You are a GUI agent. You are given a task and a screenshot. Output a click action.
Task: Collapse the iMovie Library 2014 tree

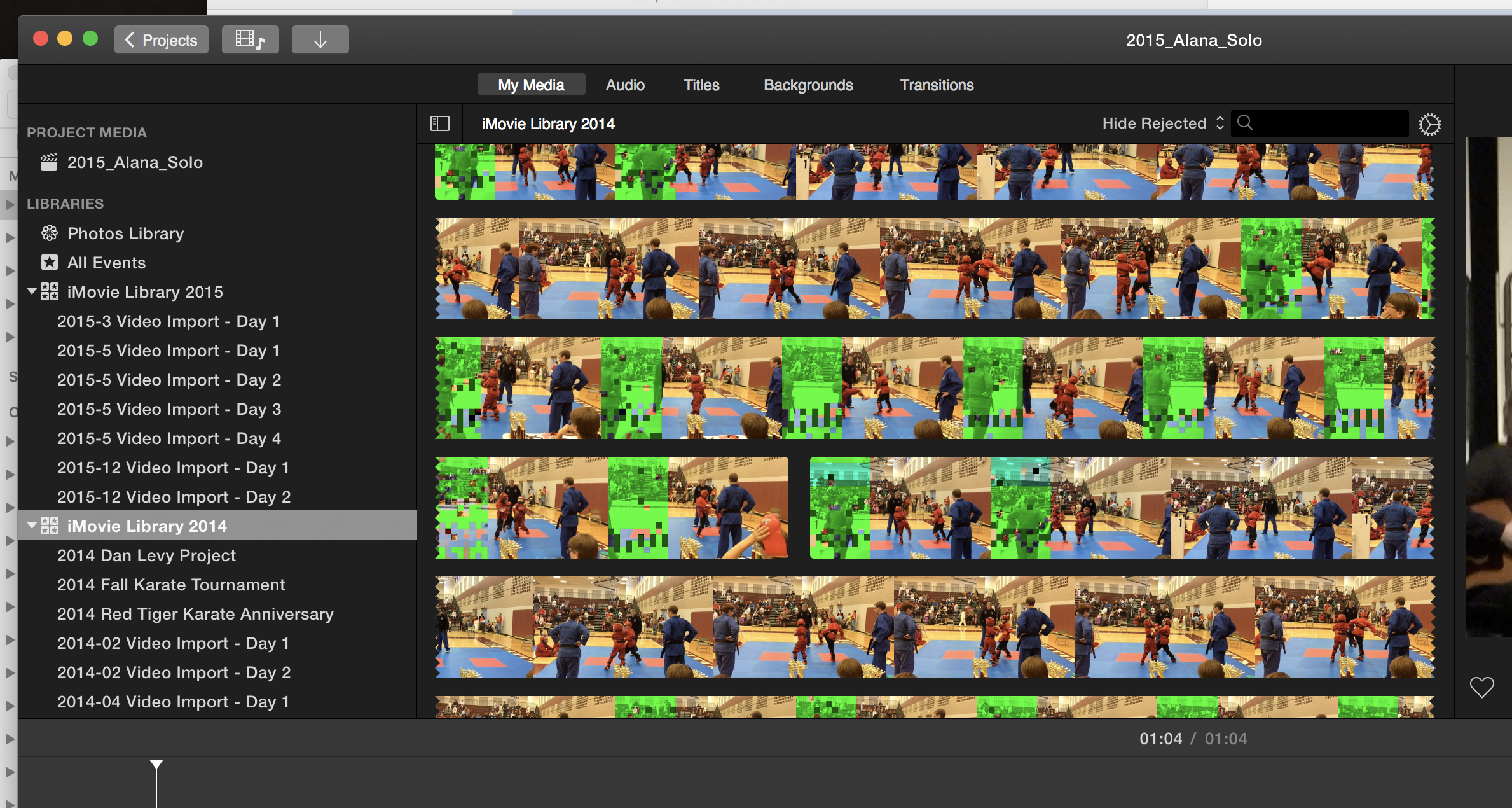coord(31,526)
